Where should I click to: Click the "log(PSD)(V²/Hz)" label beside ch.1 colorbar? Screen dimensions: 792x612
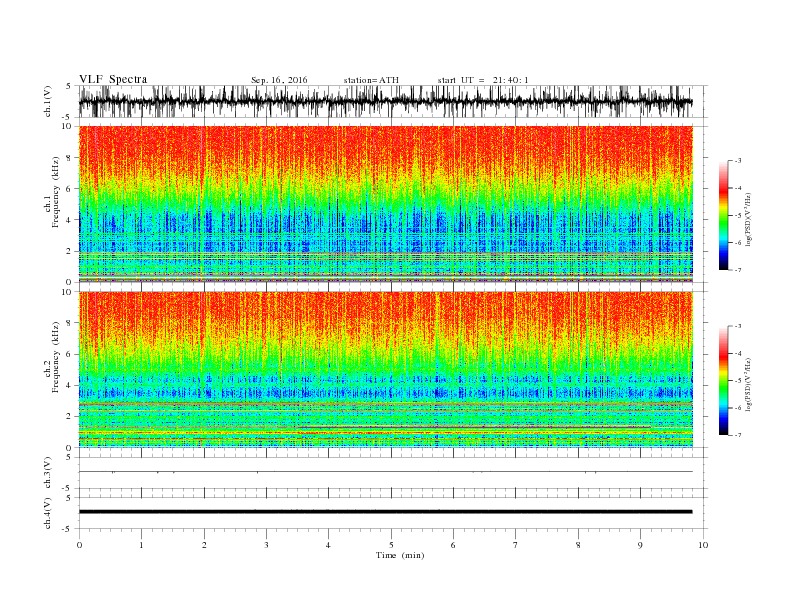click(749, 219)
